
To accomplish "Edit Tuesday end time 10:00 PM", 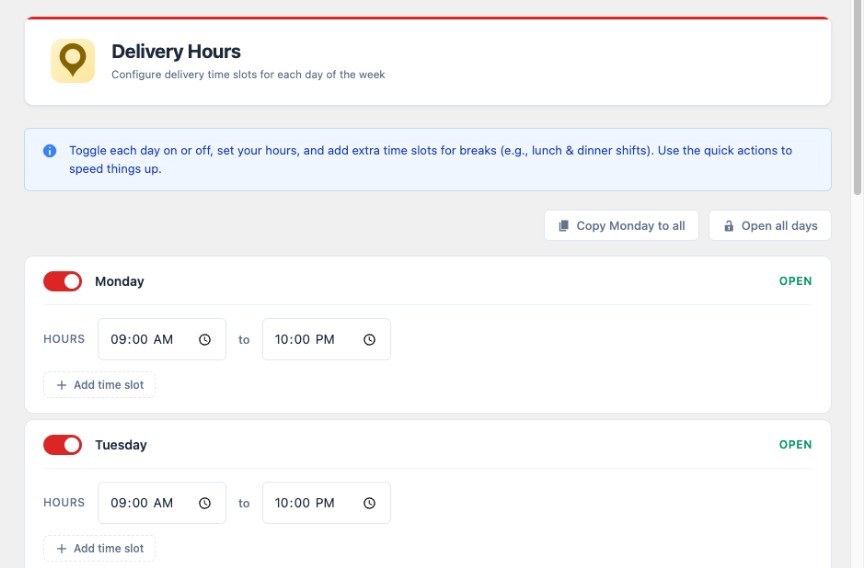I will (326, 503).
